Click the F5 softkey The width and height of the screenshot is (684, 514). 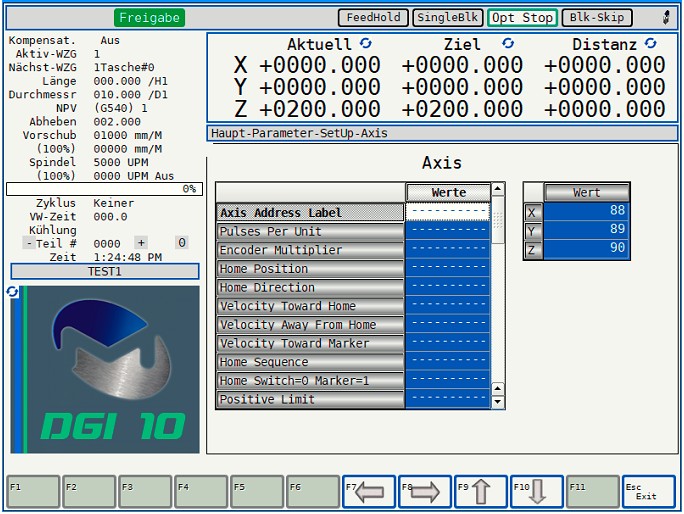(257, 492)
